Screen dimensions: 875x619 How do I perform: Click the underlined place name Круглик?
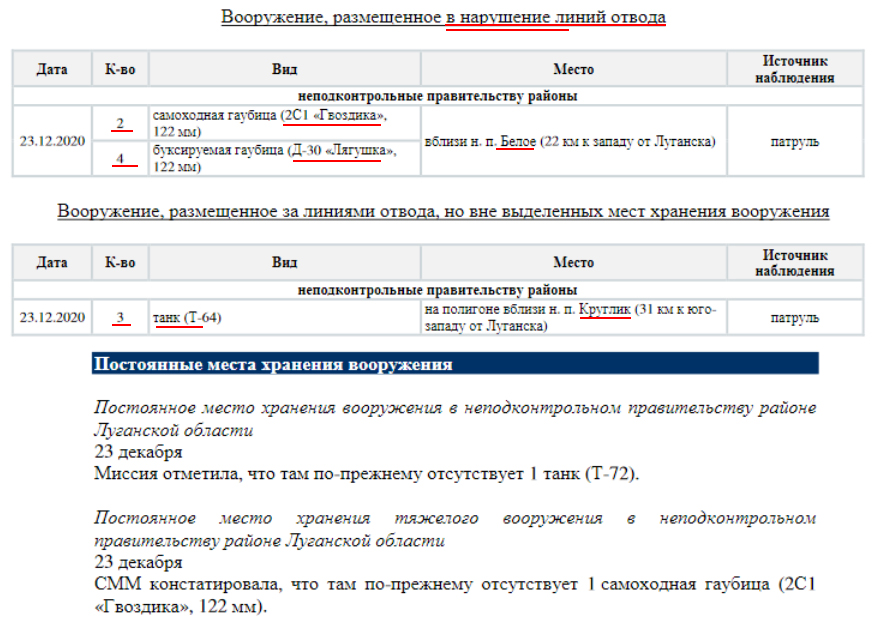[x=605, y=309]
